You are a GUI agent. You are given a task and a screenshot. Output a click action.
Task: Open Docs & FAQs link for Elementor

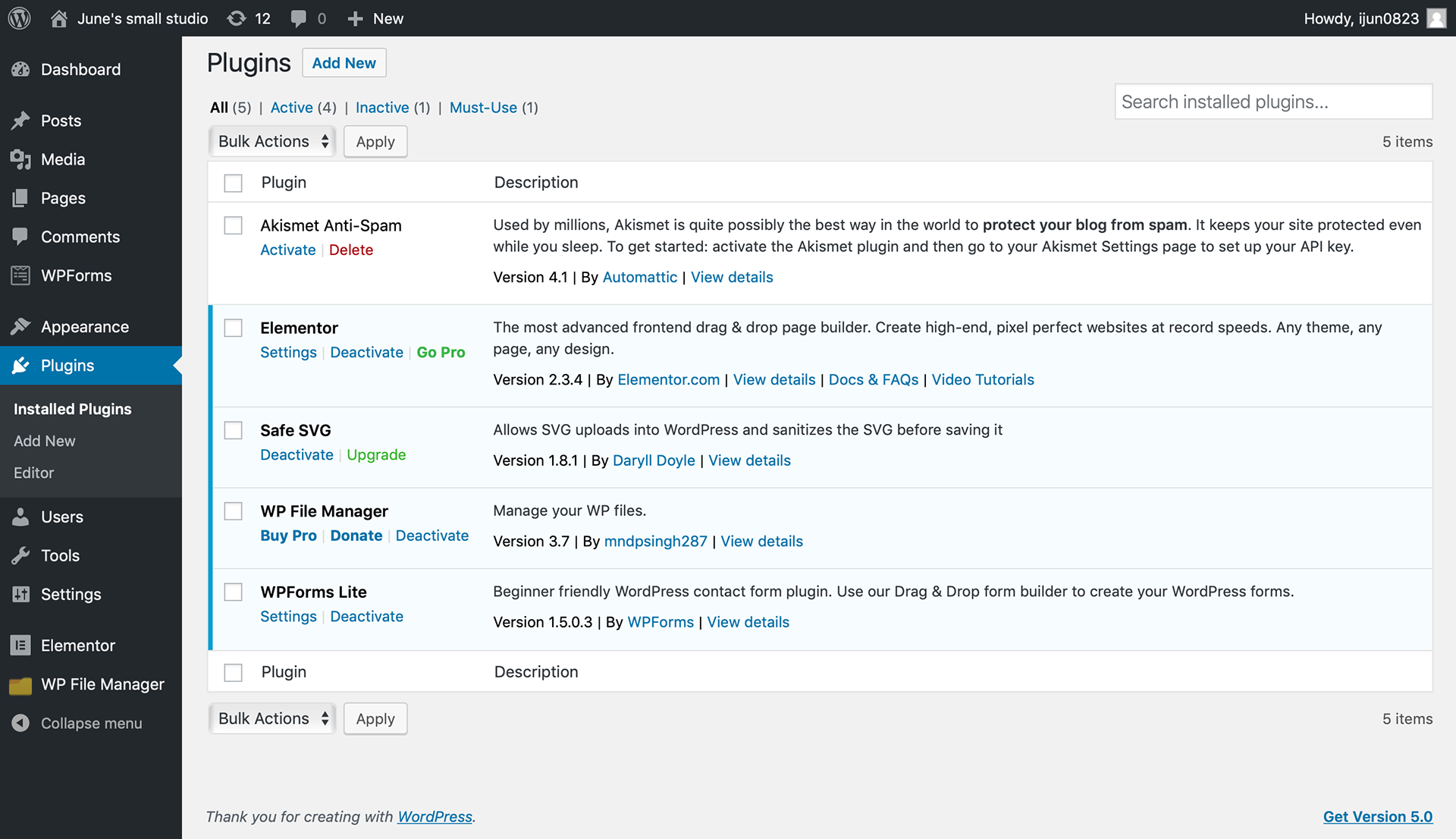click(874, 380)
